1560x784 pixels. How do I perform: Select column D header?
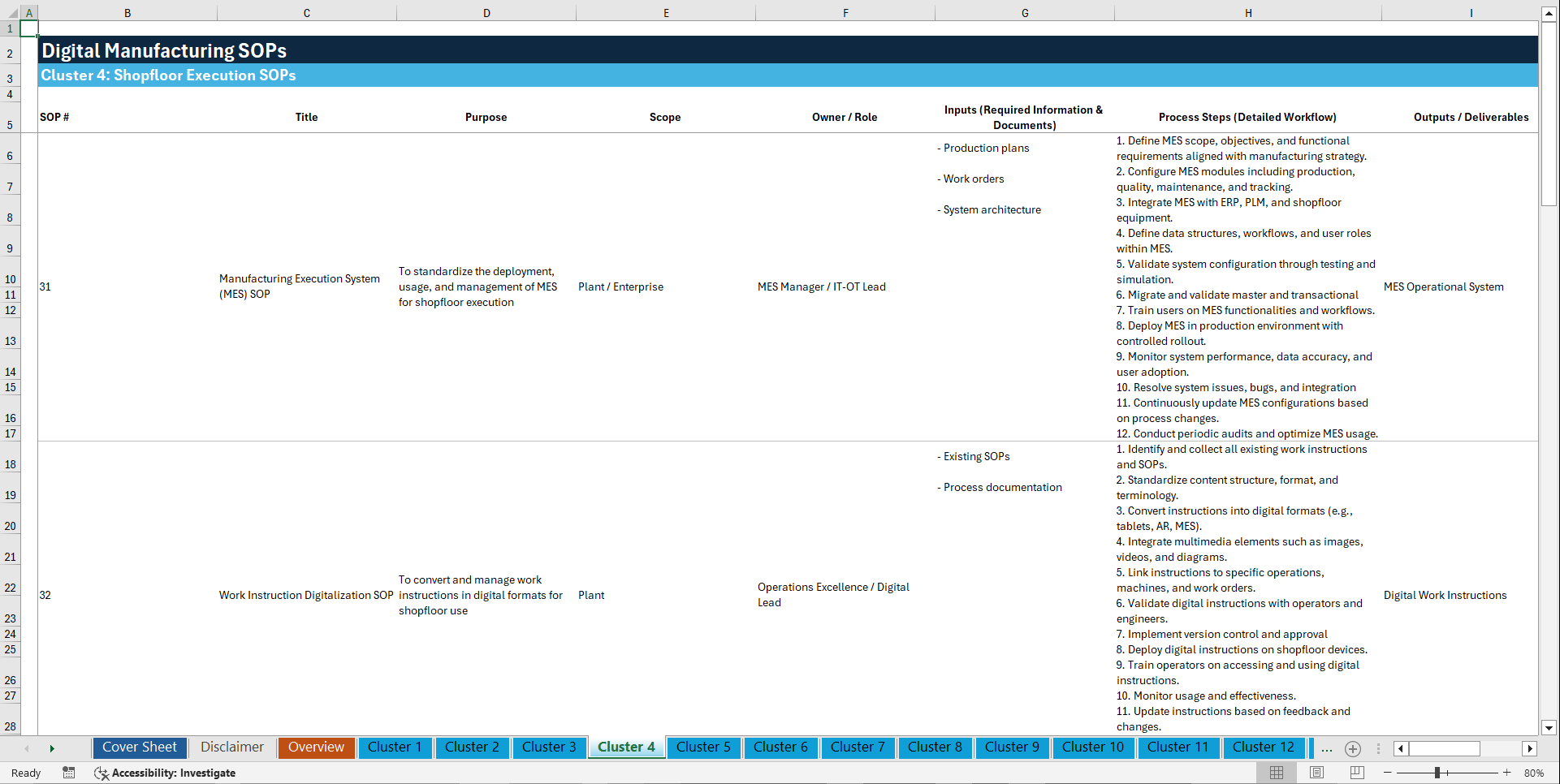(486, 13)
